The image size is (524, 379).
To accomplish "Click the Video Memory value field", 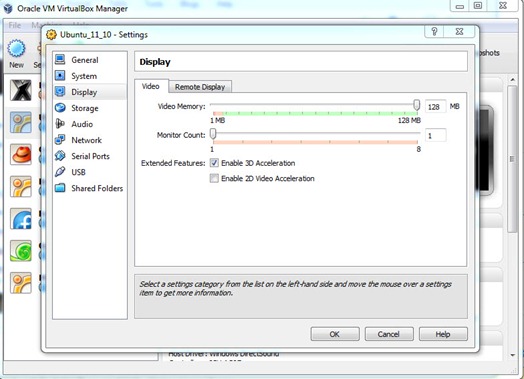I will click(435, 107).
